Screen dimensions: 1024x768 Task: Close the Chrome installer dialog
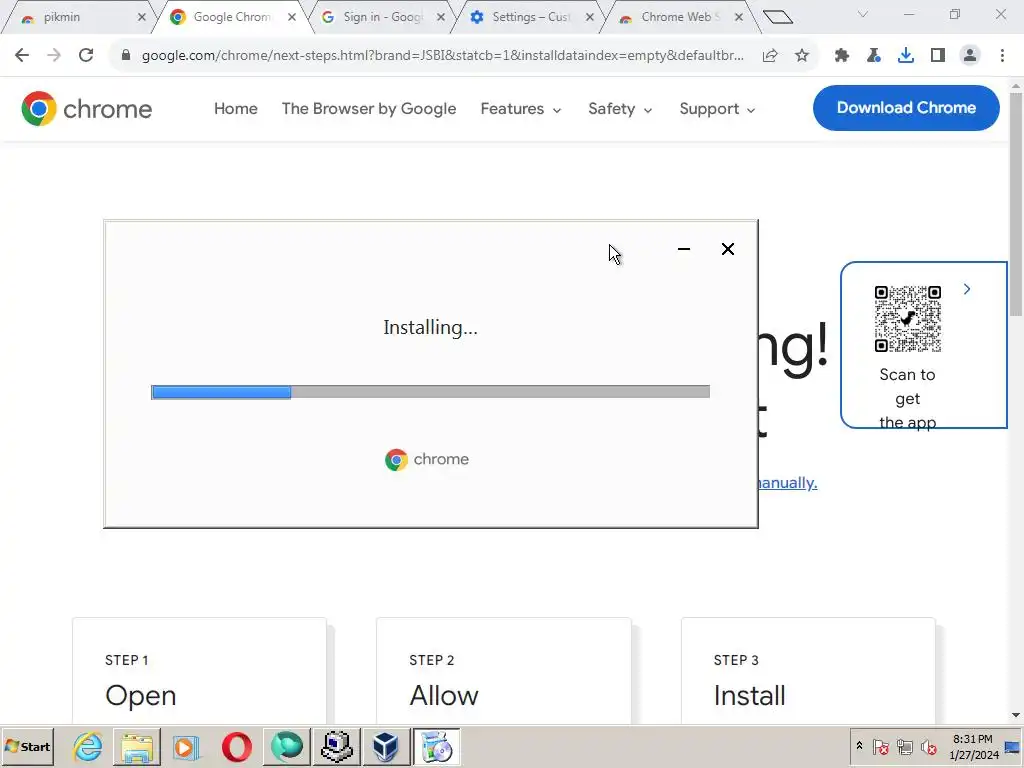728,249
